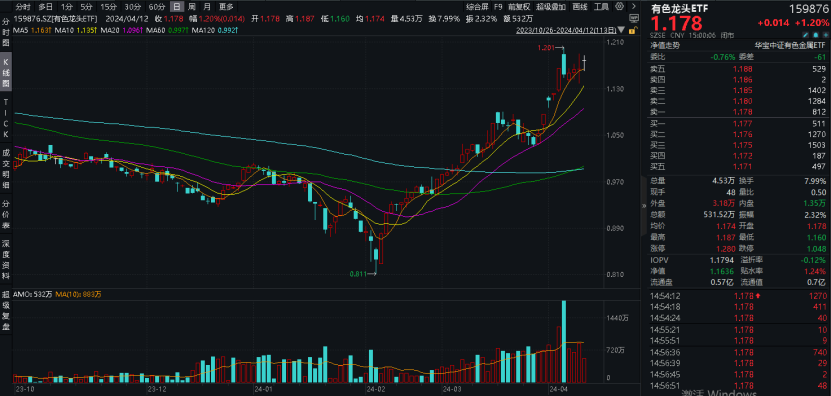This screenshot has width=831, height=396.
Task: Click the date range 2023/10/26-2024/04/12 text
Action: (x=565, y=31)
